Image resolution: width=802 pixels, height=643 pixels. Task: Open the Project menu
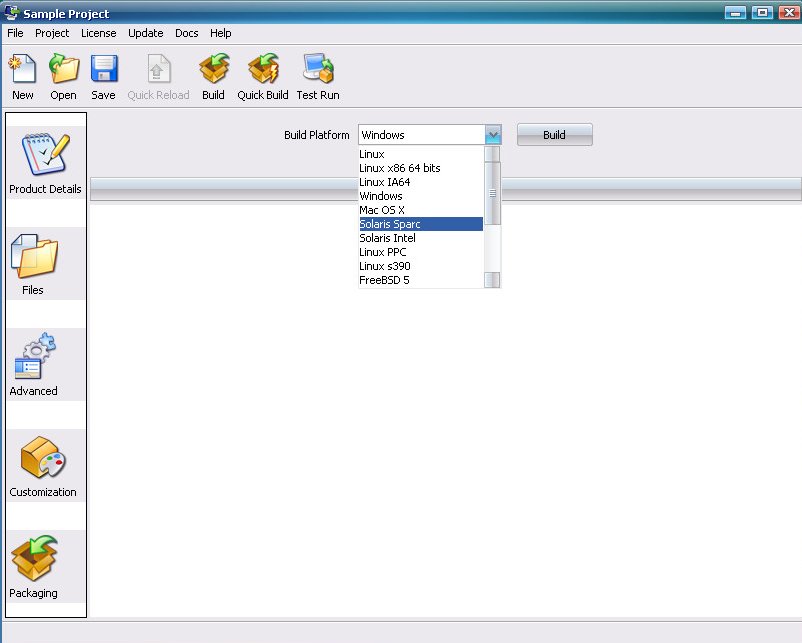52,33
